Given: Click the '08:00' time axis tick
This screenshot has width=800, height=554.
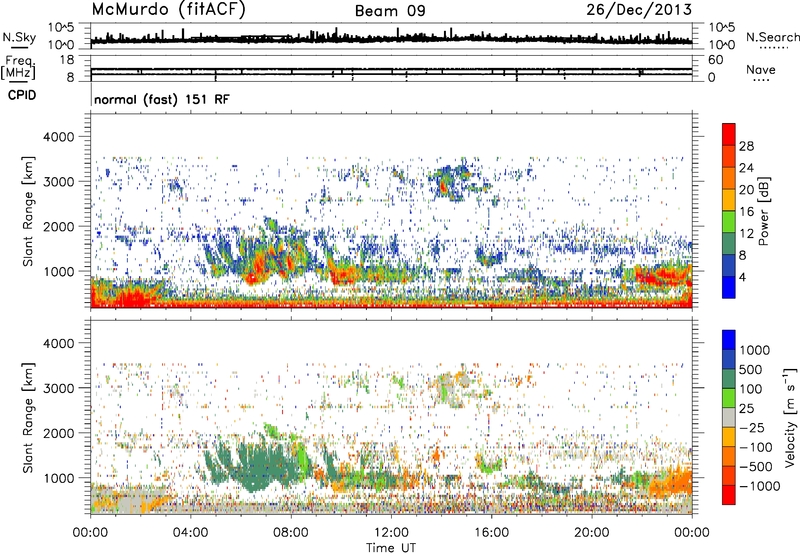Looking at the screenshot, I should [x=291, y=533].
